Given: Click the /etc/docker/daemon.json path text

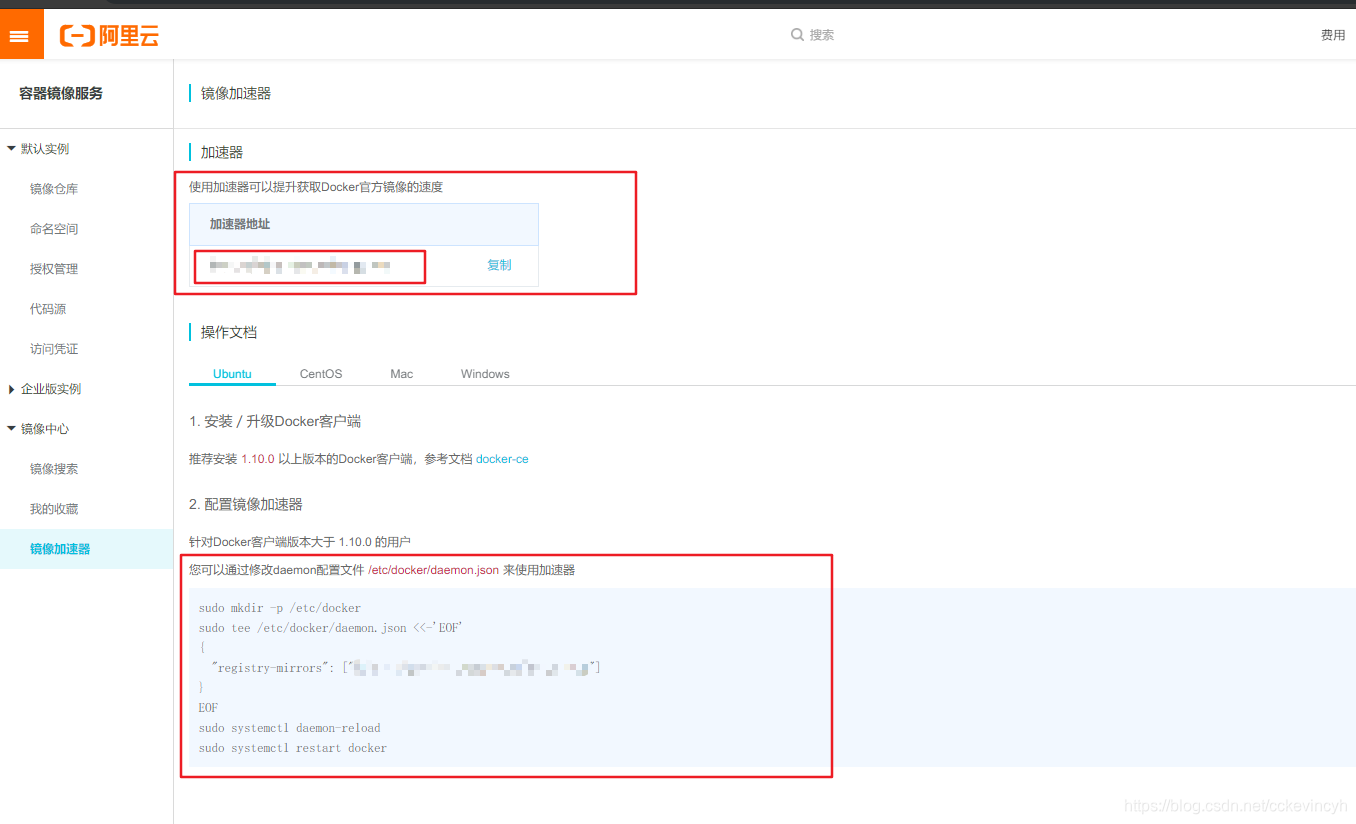Looking at the screenshot, I should tap(434, 570).
